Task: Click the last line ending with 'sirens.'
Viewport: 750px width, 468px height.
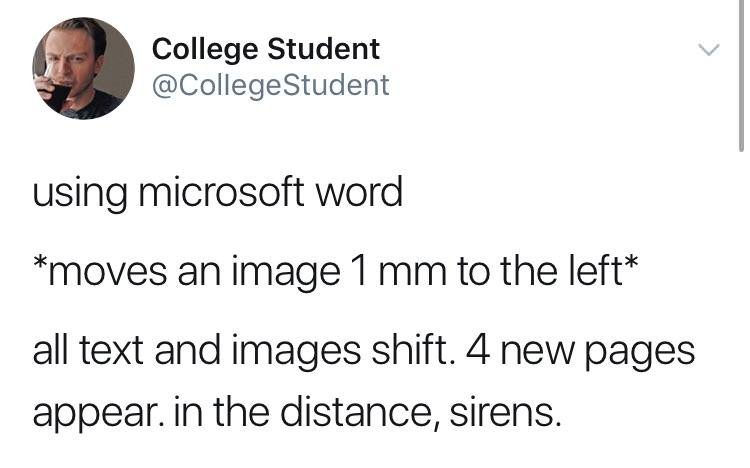Action: tap(295, 412)
